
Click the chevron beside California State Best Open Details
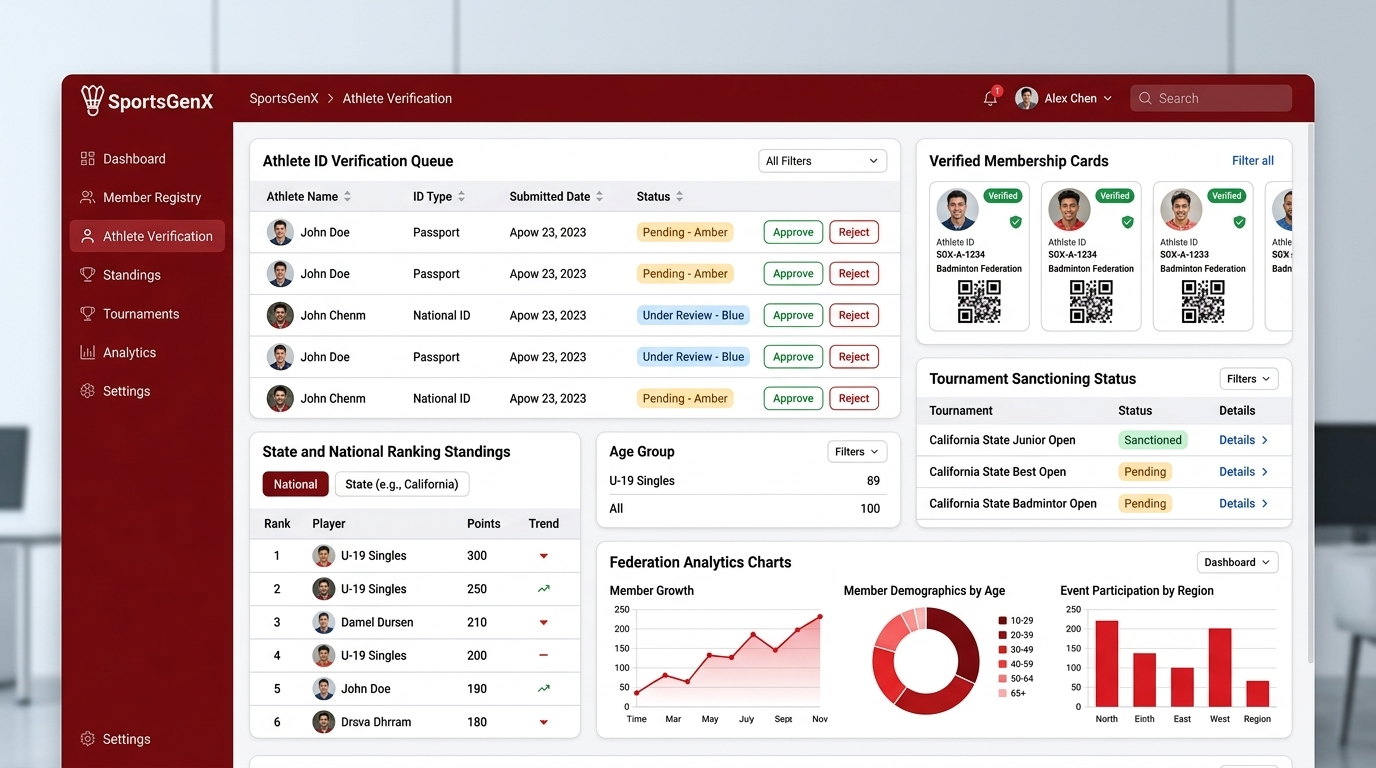tap(1265, 472)
